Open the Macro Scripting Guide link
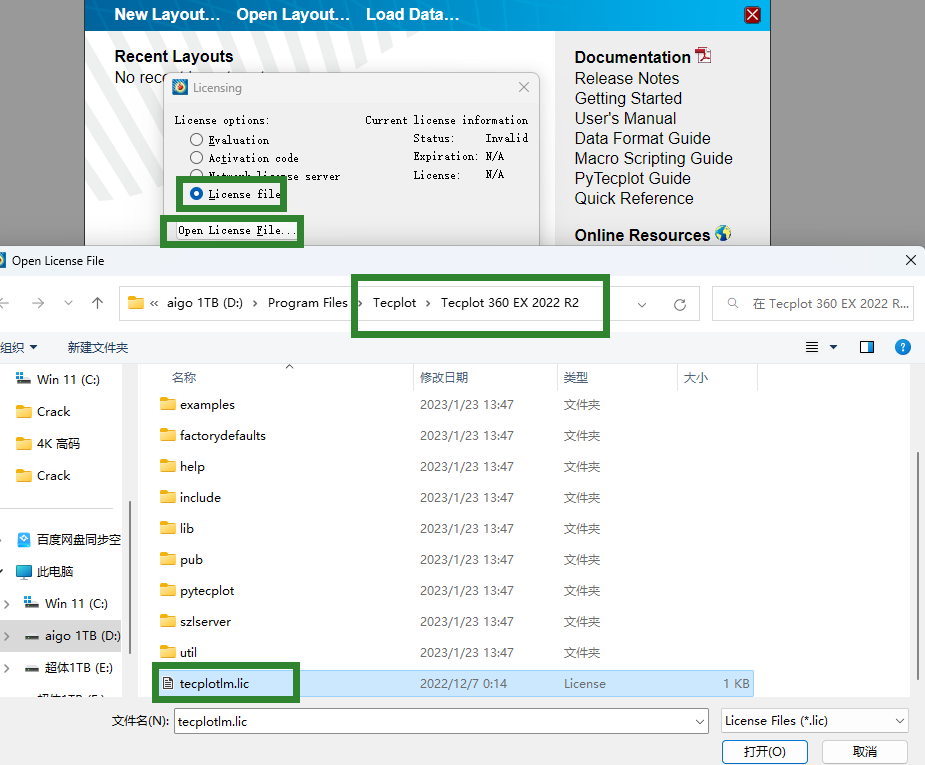The image size is (925, 765). (x=654, y=159)
